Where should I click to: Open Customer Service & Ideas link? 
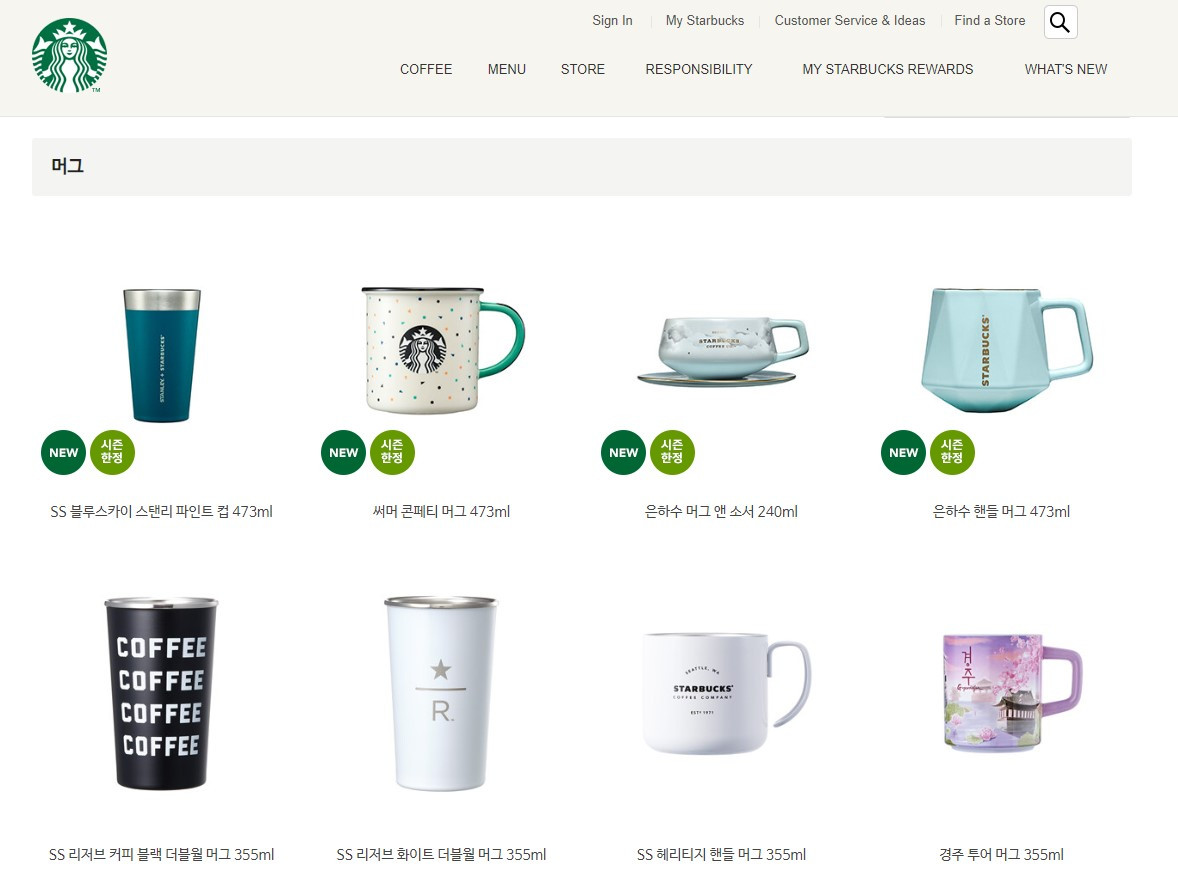[850, 20]
